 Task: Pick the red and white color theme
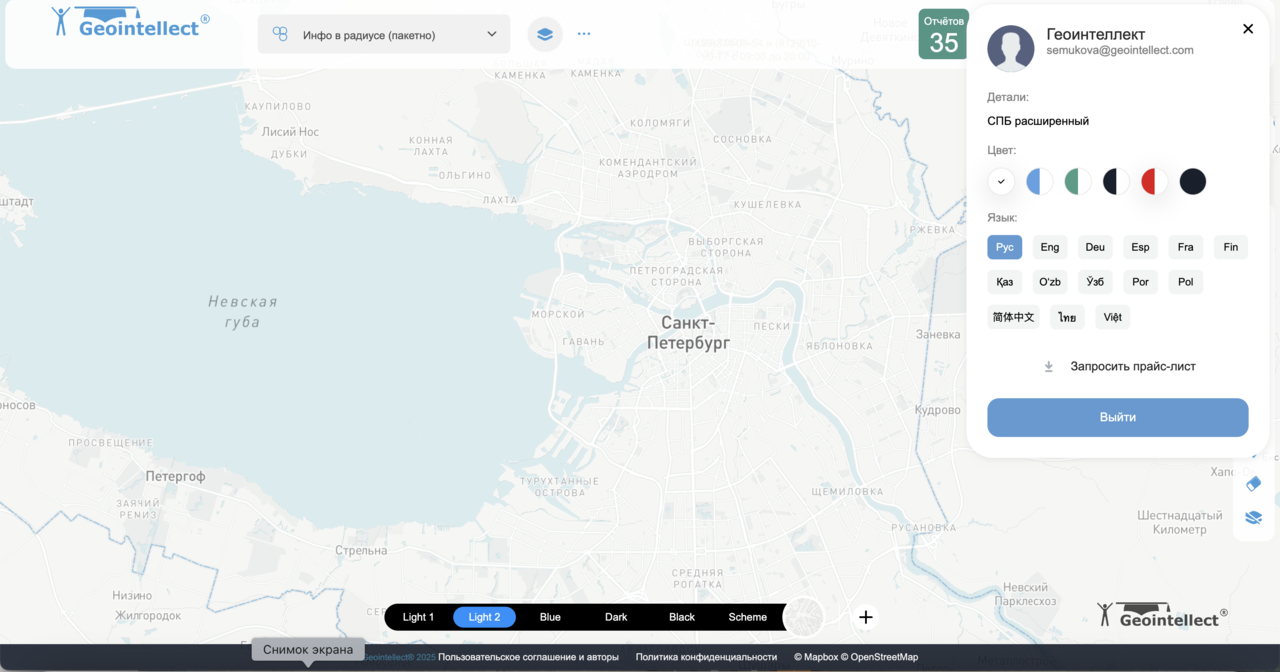coord(1154,181)
